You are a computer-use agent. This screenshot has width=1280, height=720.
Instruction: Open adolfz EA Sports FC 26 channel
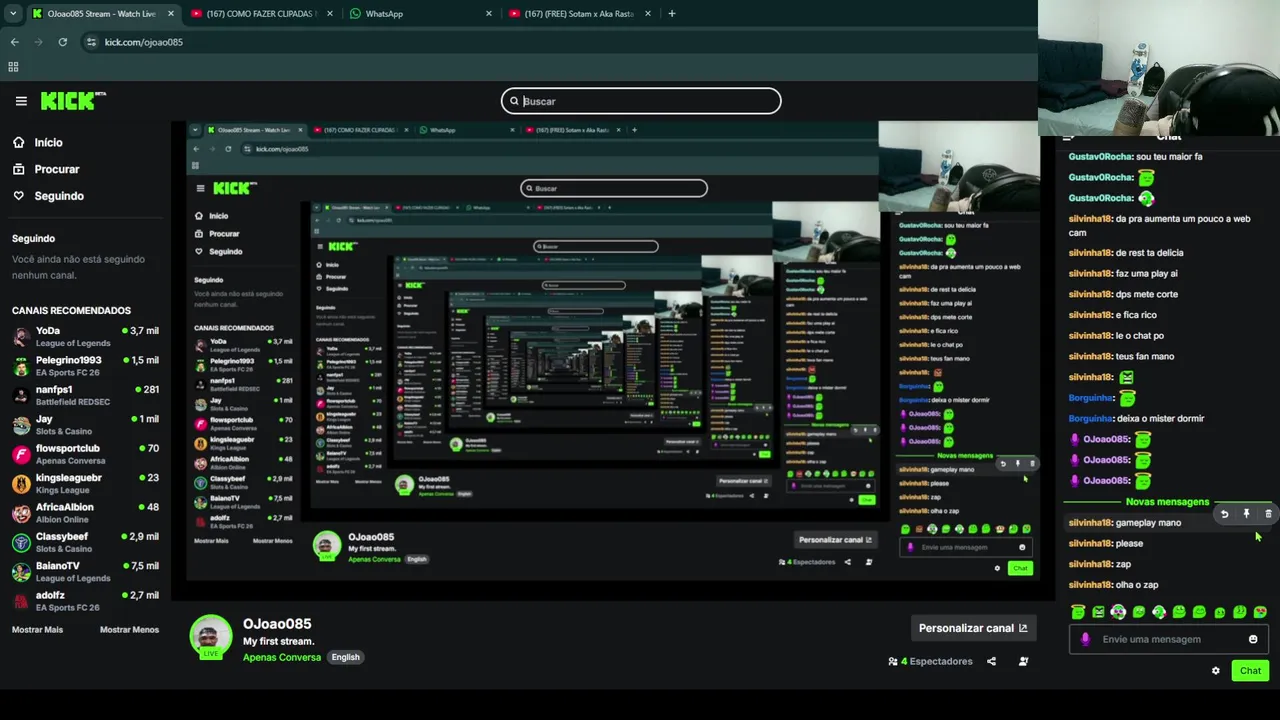point(85,601)
